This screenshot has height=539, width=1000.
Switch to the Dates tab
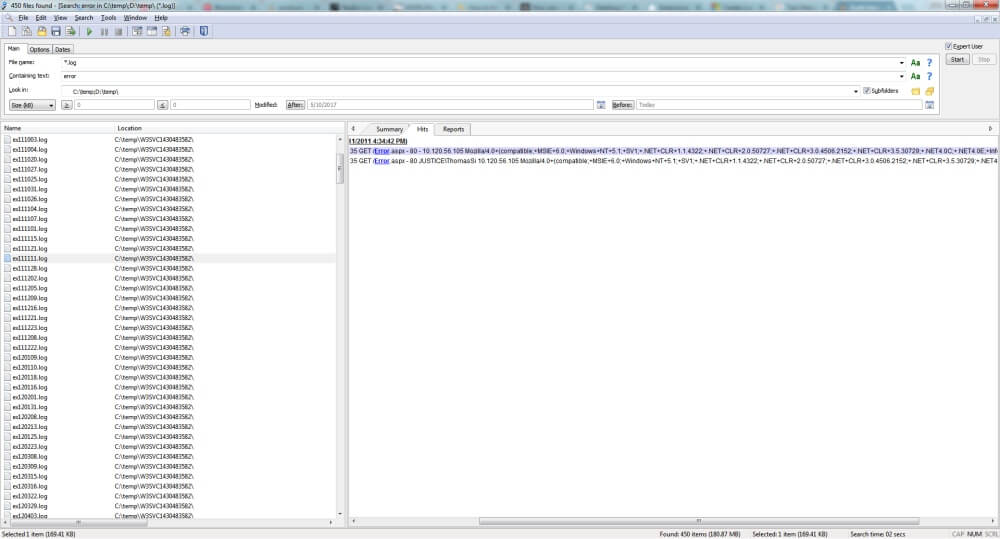(x=62, y=49)
